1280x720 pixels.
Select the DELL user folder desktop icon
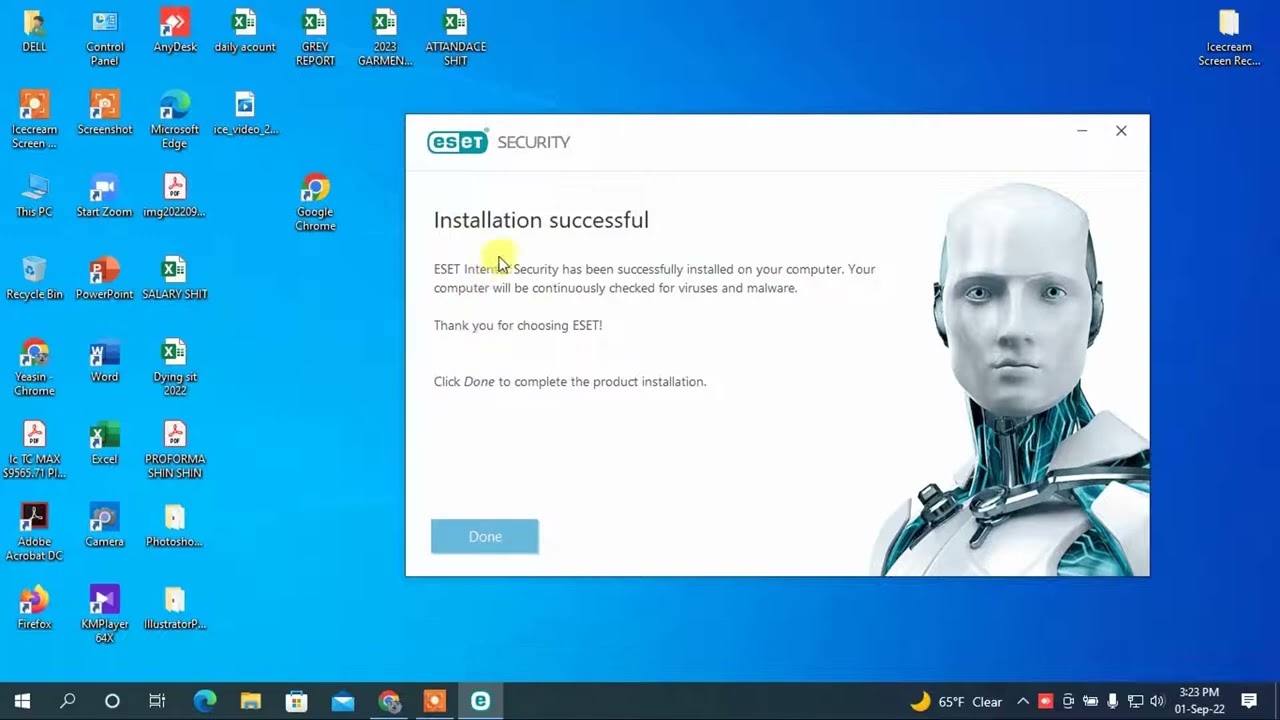[x=34, y=31]
